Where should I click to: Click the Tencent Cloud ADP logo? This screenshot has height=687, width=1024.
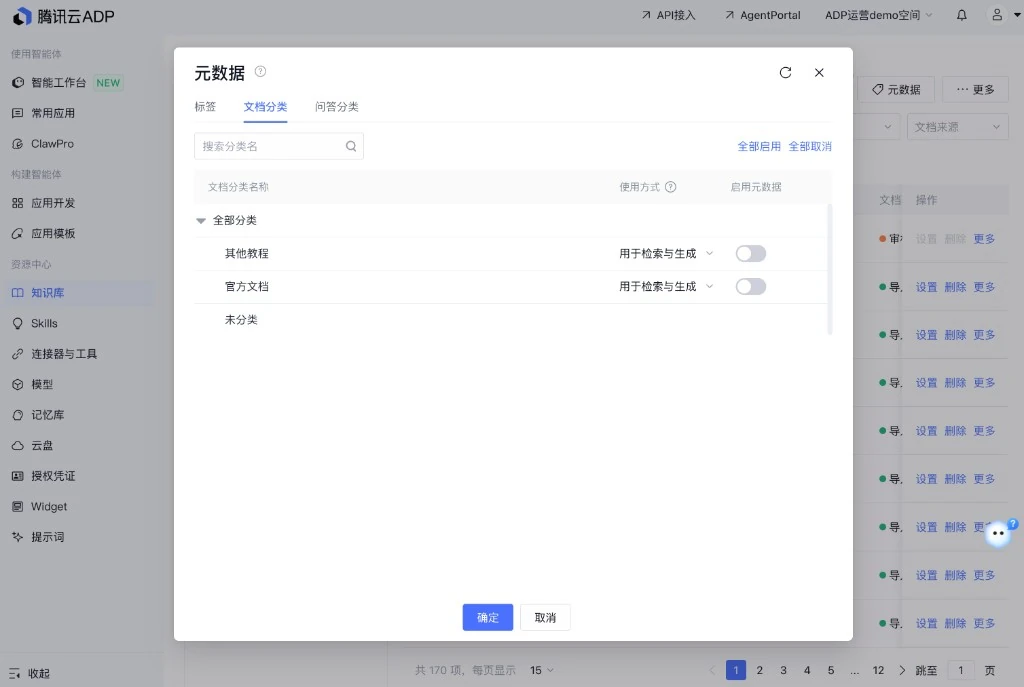click(x=63, y=16)
